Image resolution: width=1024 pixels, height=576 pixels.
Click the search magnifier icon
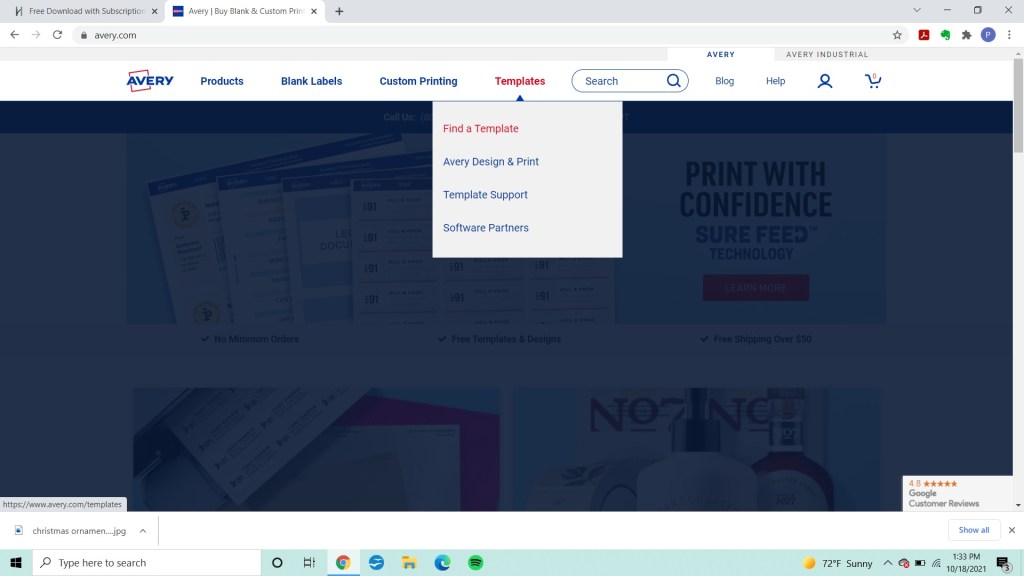pyautogui.click(x=673, y=80)
